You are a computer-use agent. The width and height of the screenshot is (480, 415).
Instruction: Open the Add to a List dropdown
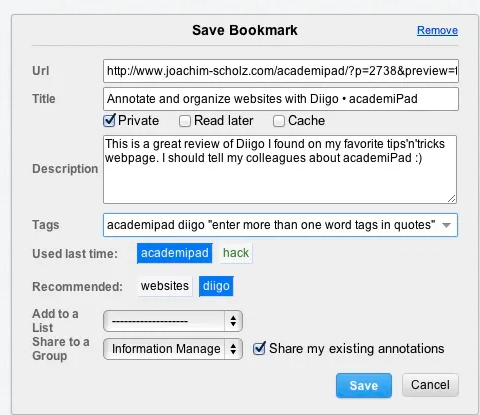(x=173, y=321)
